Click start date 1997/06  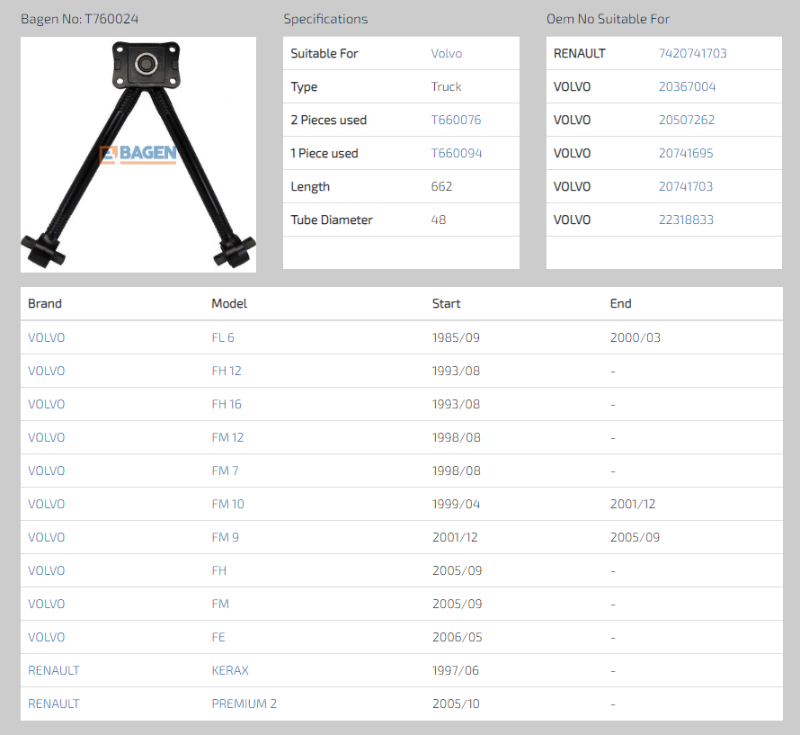click(x=455, y=670)
